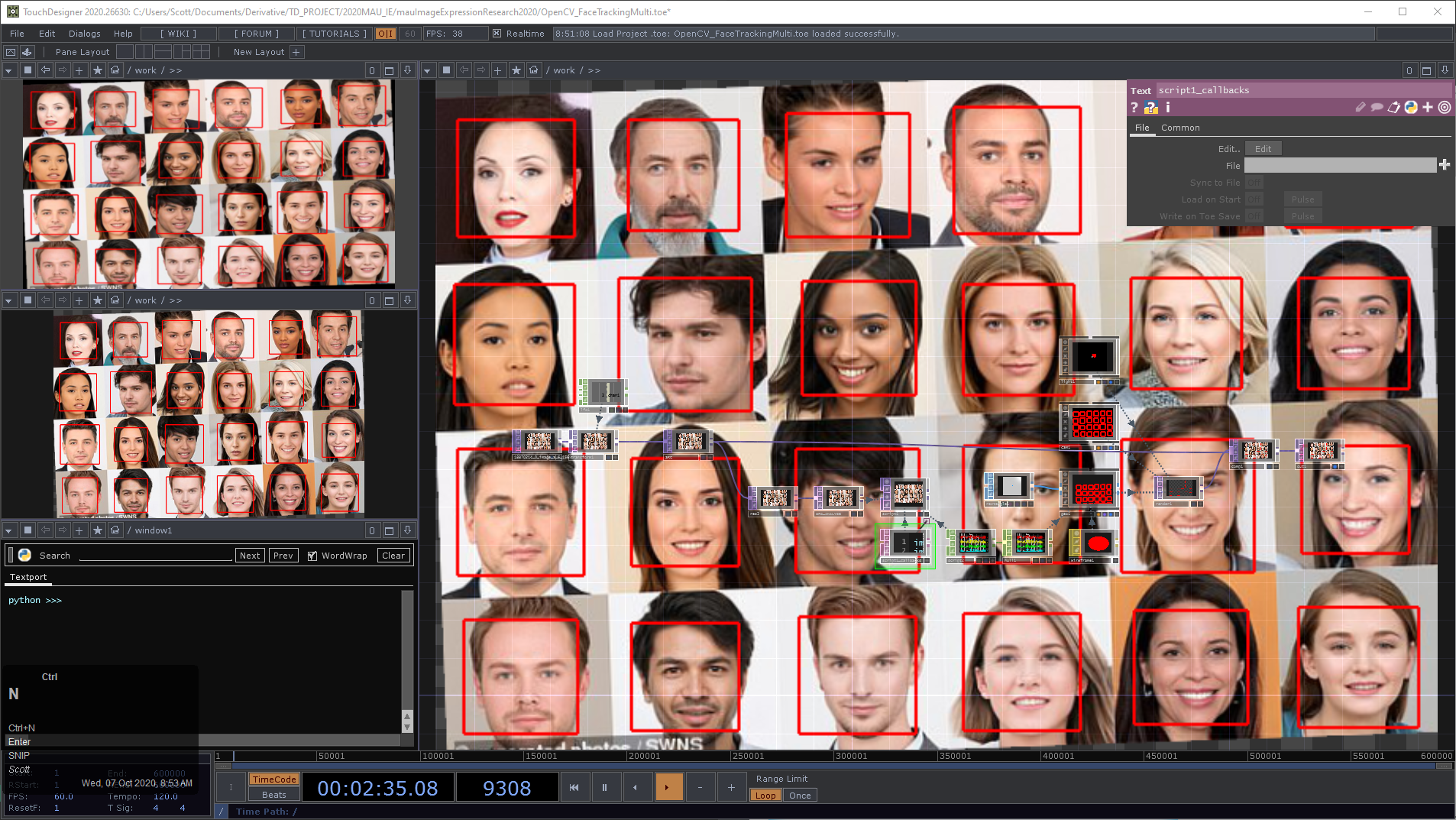This screenshot has width=1456, height=820.
Task: Open pane type dropdown in top-left pane
Action: click(x=9, y=70)
